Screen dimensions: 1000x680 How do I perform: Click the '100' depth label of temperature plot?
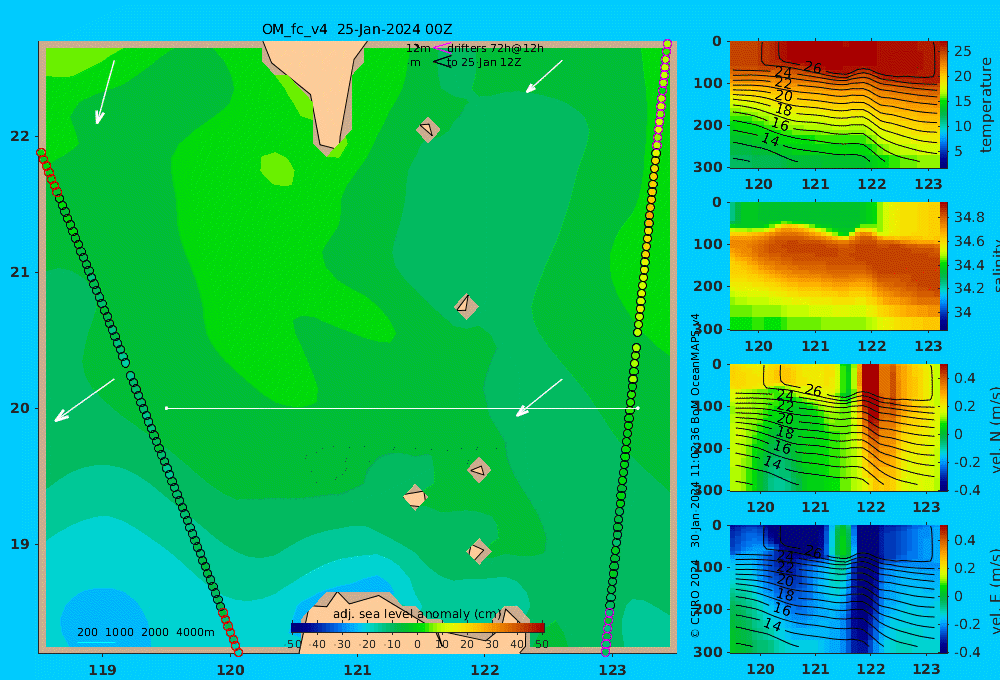(707, 83)
